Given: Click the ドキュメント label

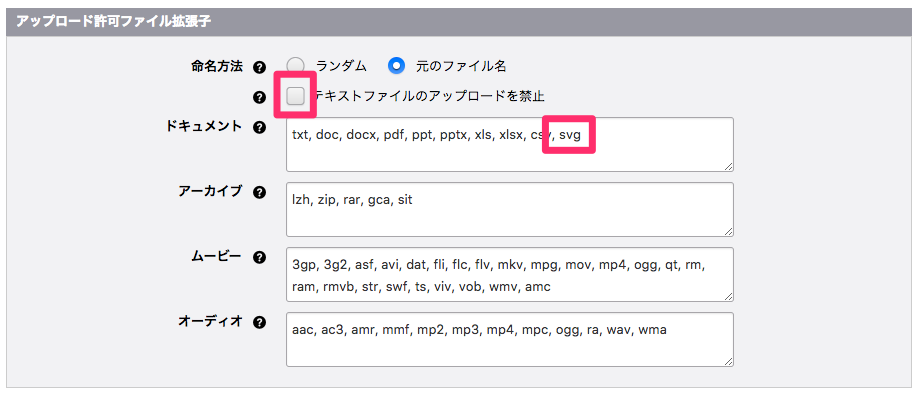Looking at the screenshot, I should 204,126.
